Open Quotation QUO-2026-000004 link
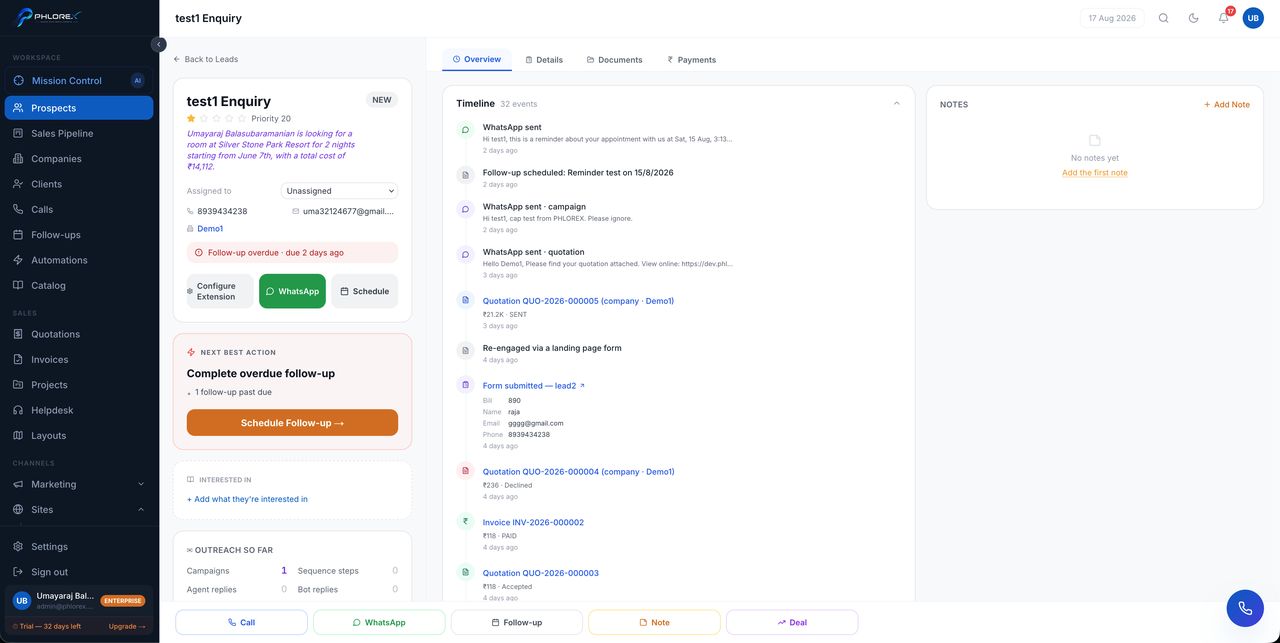Image resolution: width=1280 pixels, height=643 pixels. (x=578, y=472)
